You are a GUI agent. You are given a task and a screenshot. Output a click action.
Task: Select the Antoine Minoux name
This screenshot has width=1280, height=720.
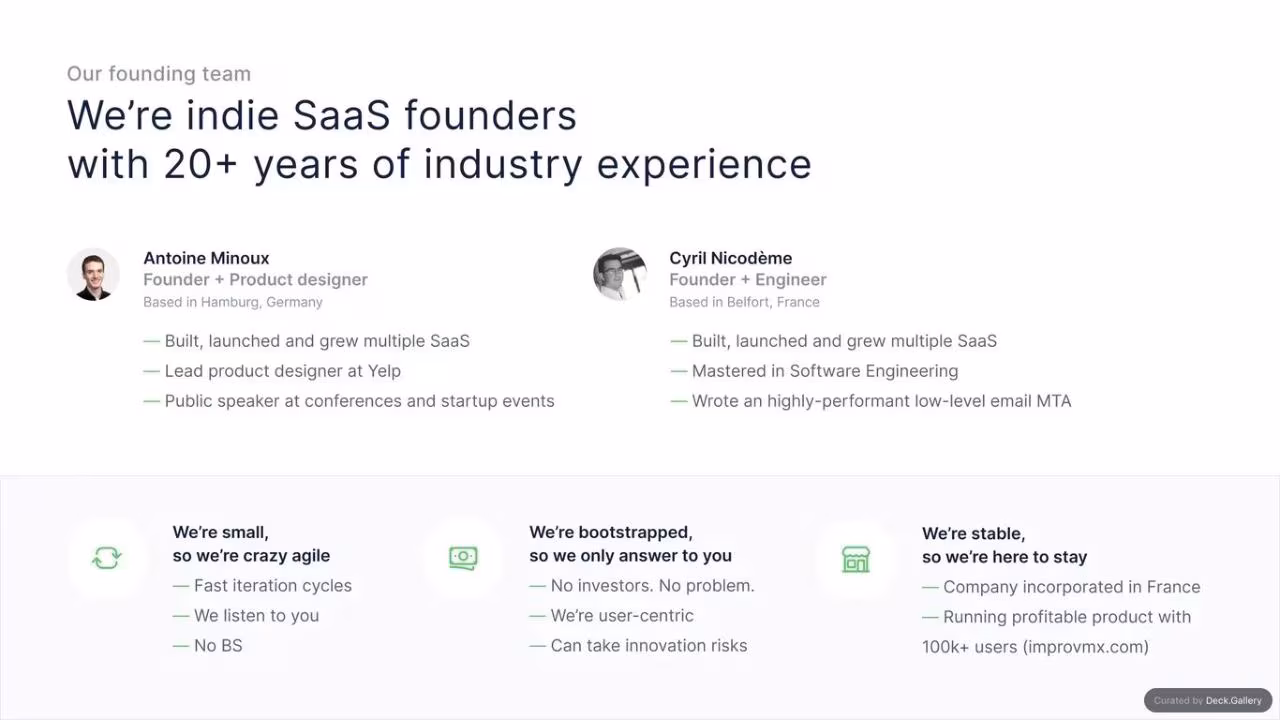pyautogui.click(x=206, y=258)
